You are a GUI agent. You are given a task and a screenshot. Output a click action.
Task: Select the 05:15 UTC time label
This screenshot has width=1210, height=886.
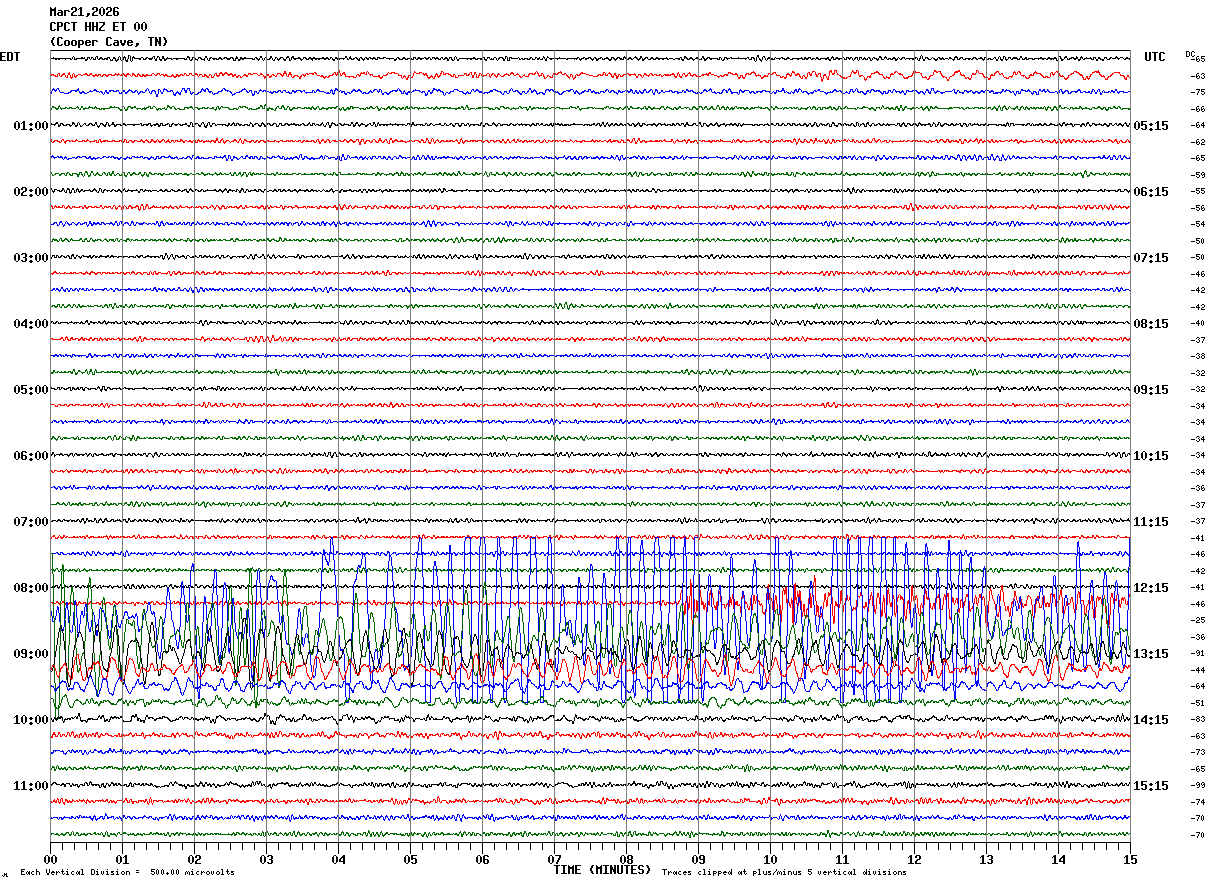click(x=1151, y=126)
